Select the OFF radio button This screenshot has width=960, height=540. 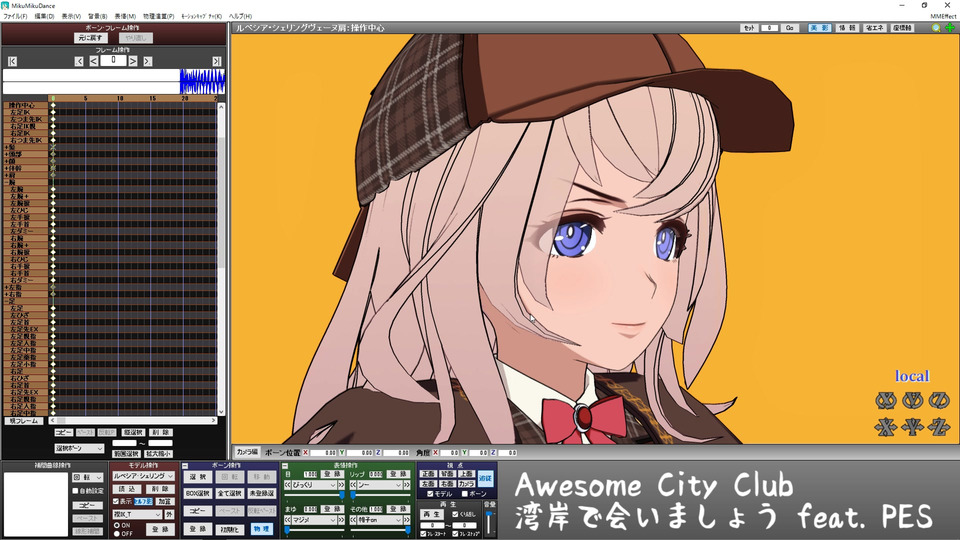tap(116, 533)
